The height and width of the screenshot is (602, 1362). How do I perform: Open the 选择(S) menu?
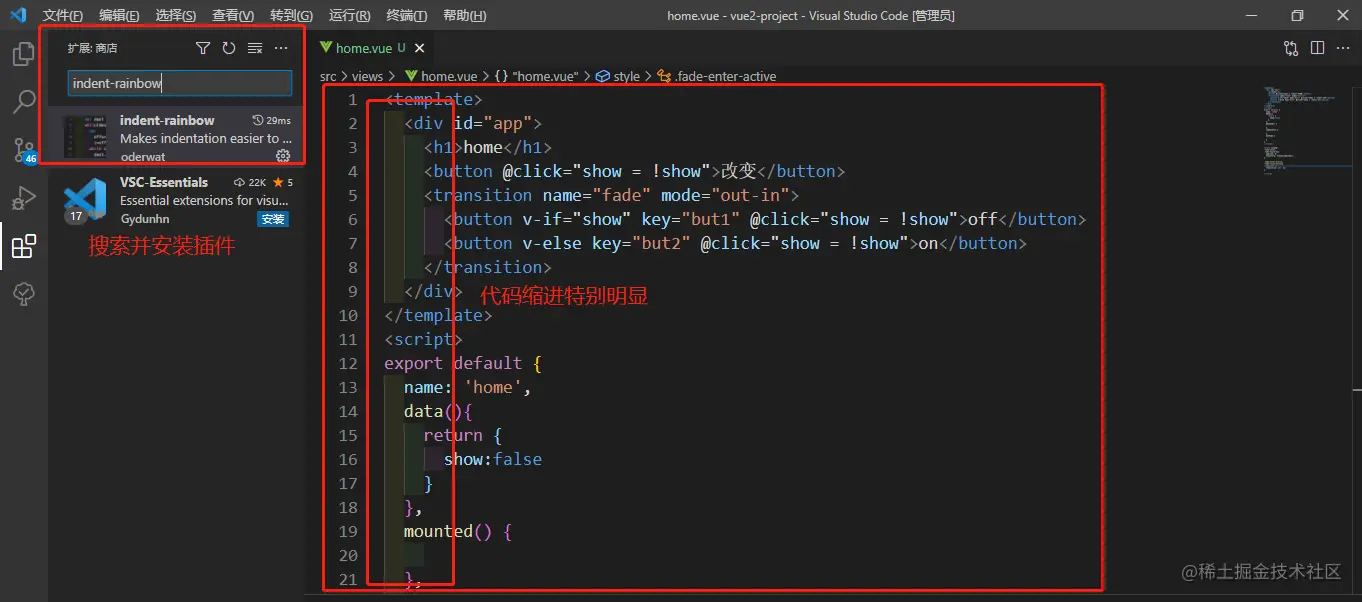[177, 16]
